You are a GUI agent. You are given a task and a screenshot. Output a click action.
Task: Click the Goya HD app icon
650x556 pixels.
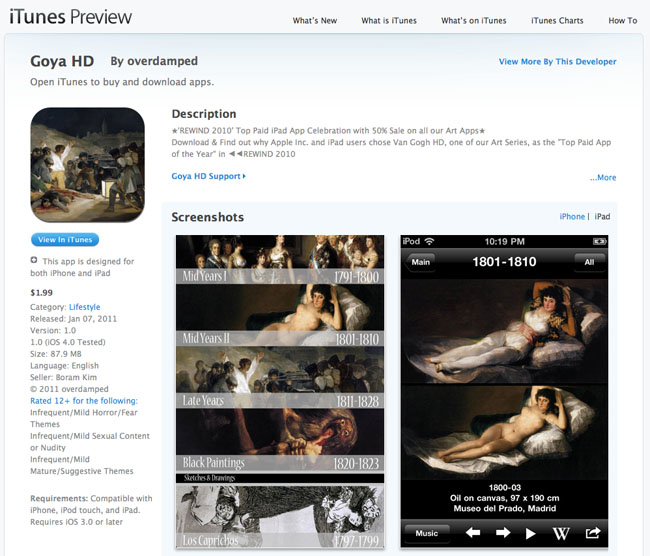[x=87, y=165]
